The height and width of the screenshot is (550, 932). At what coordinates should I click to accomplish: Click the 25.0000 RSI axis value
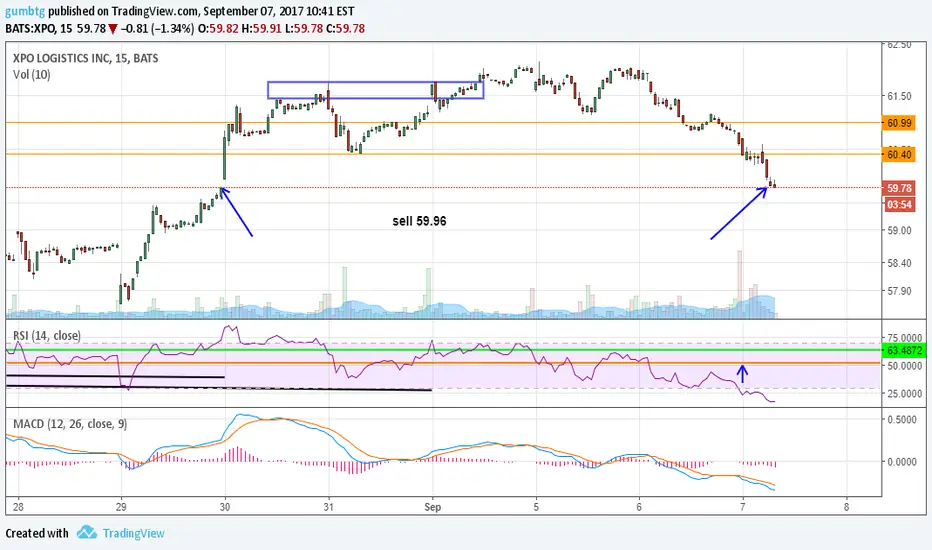pyautogui.click(x=905, y=394)
